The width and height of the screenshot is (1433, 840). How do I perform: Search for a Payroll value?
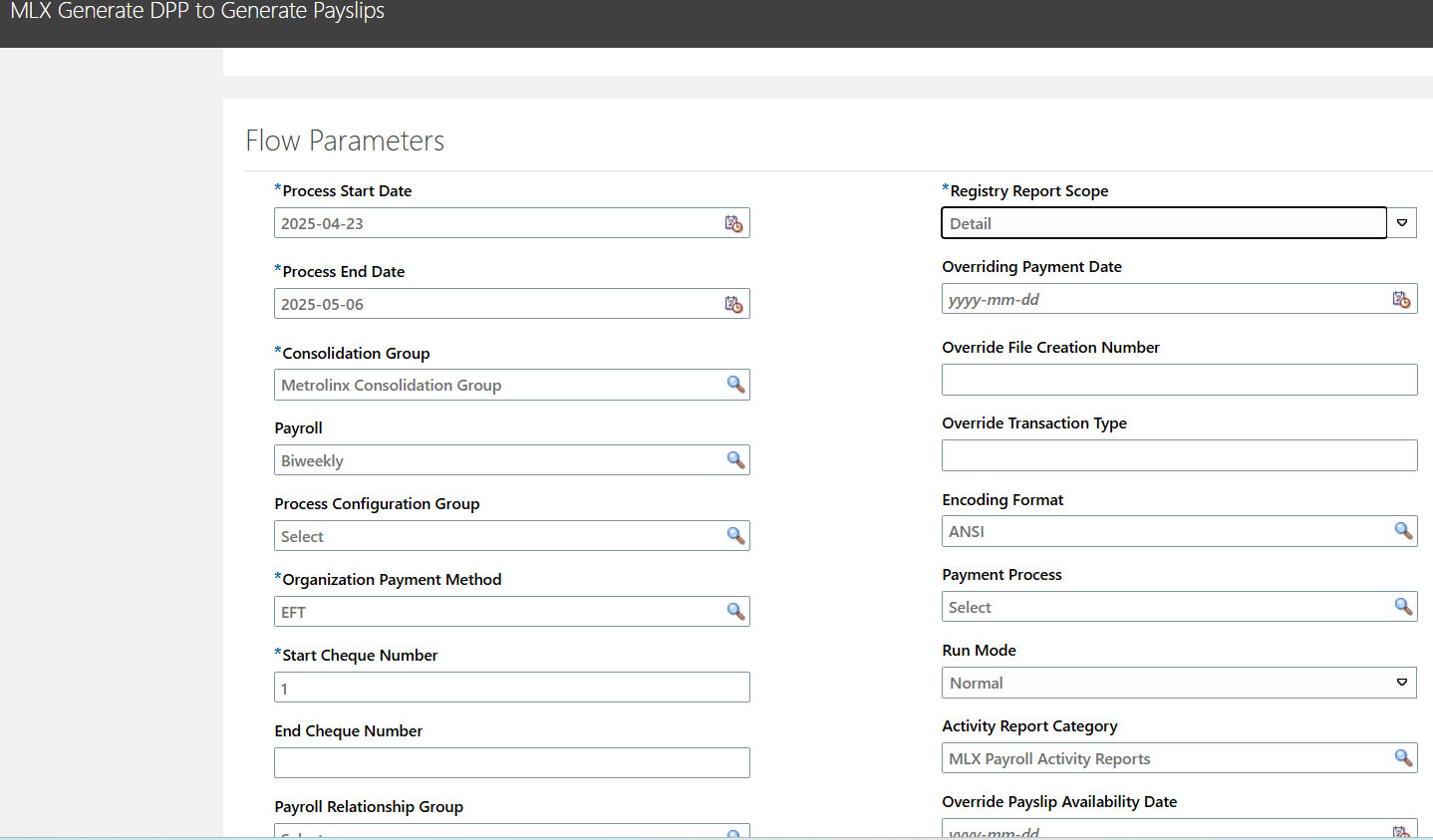(x=735, y=459)
